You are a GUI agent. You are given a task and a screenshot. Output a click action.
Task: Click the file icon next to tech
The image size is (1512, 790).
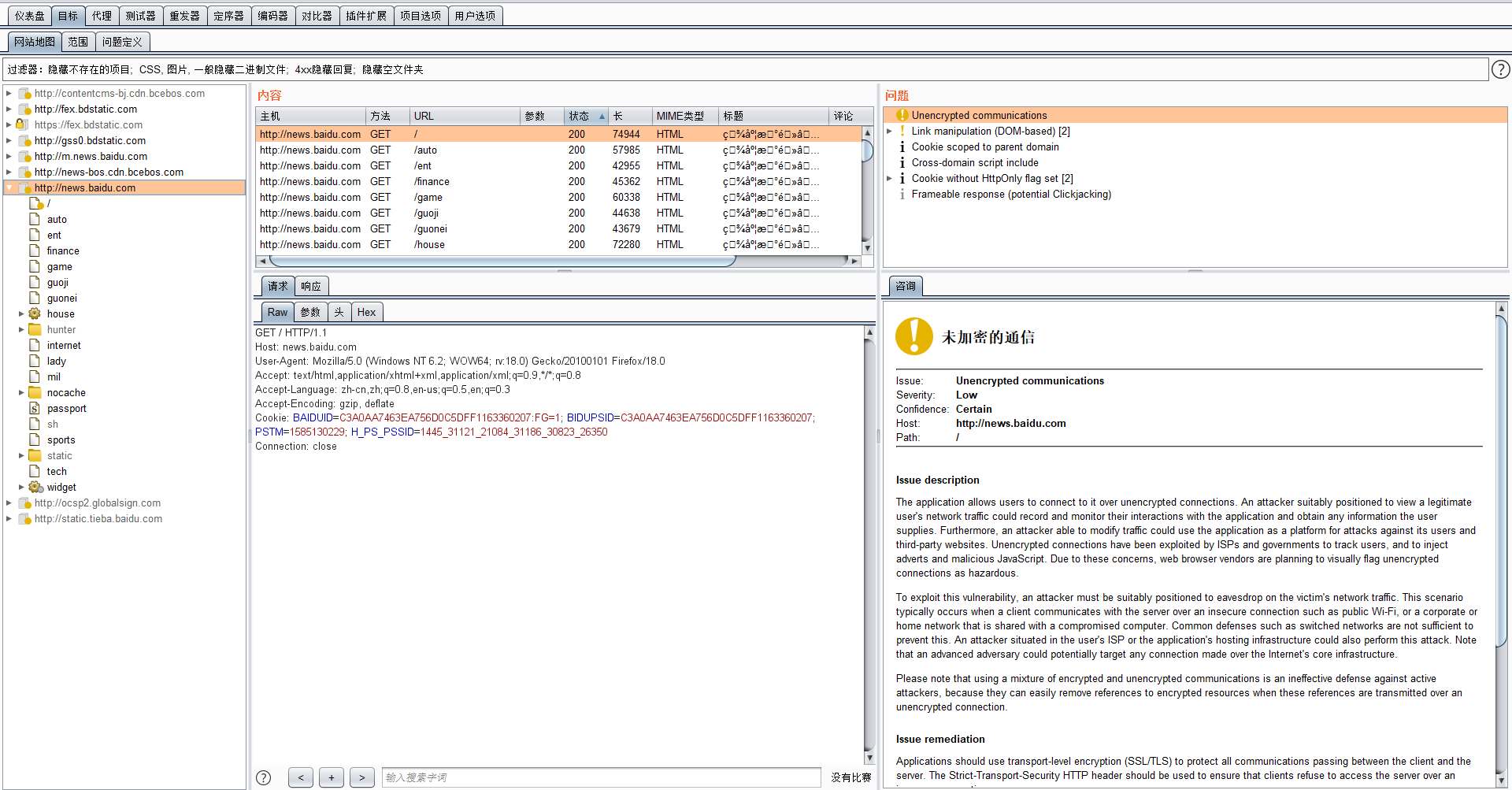(x=35, y=471)
